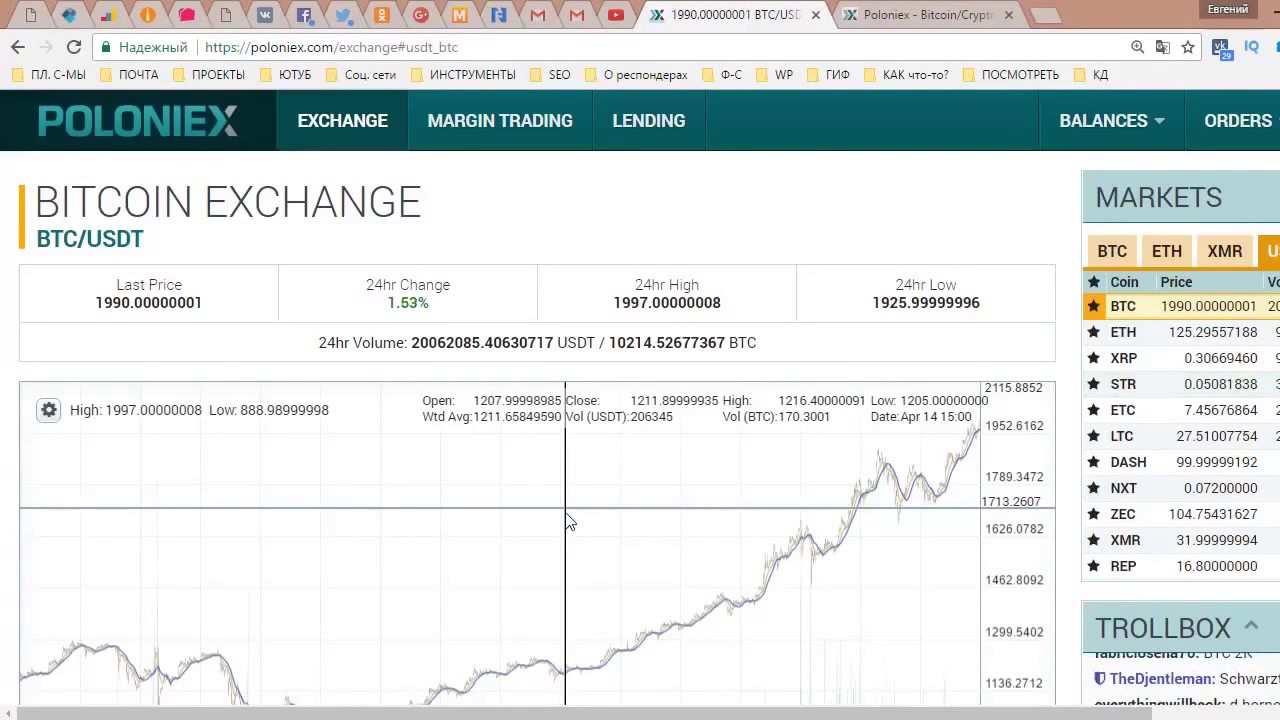This screenshot has height=720, width=1280.
Task: Toggle favorite star for LTC row
Action: pyautogui.click(x=1094, y=436)
